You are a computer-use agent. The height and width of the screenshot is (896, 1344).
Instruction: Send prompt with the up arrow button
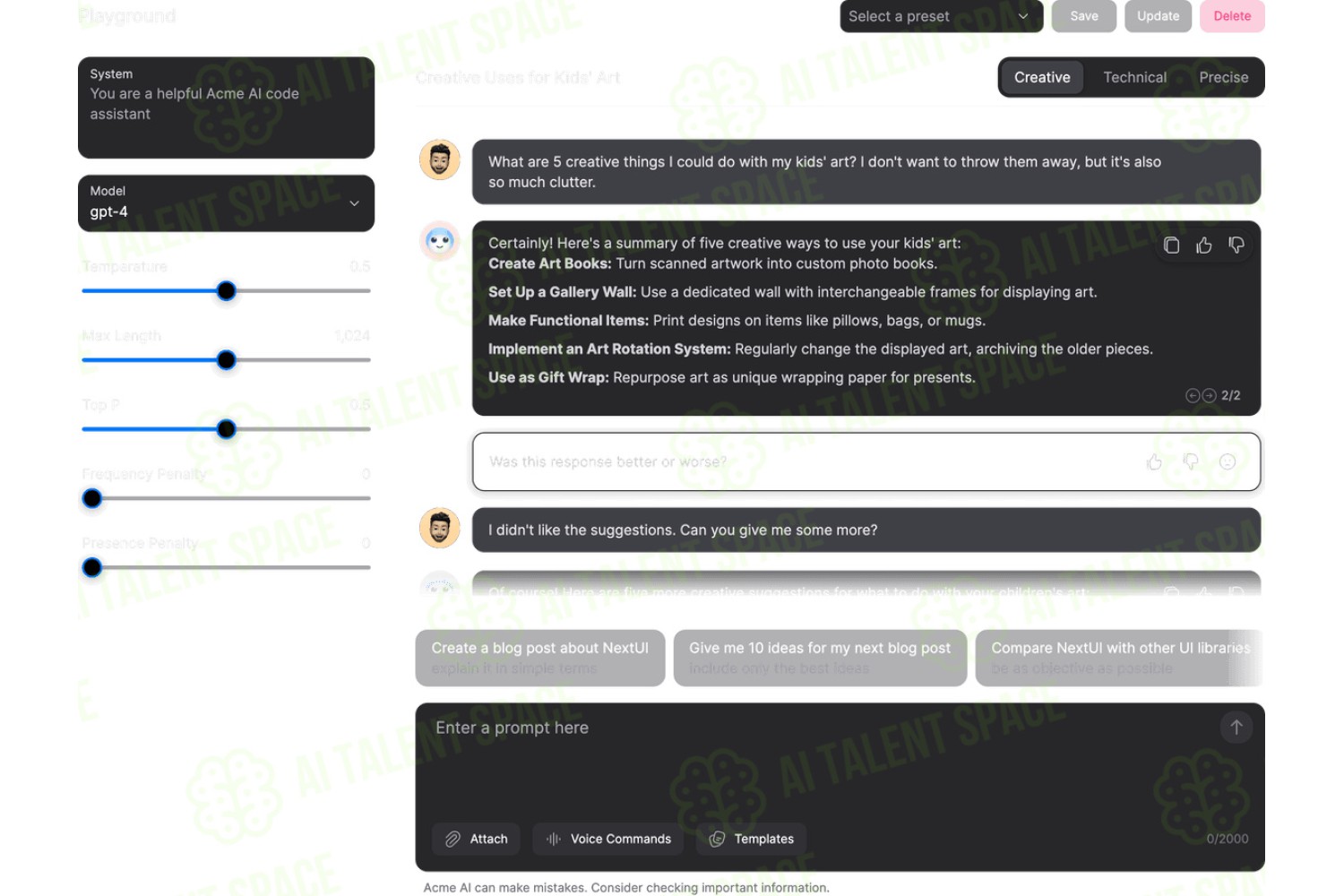[x=1236, y=728]
